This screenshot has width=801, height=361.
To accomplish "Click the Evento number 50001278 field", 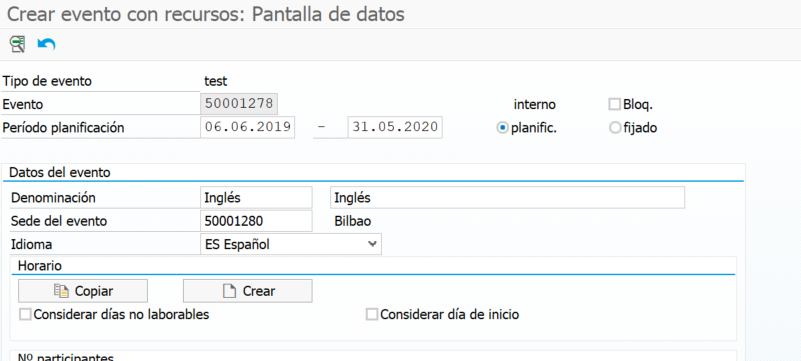I will coord(239,104).
